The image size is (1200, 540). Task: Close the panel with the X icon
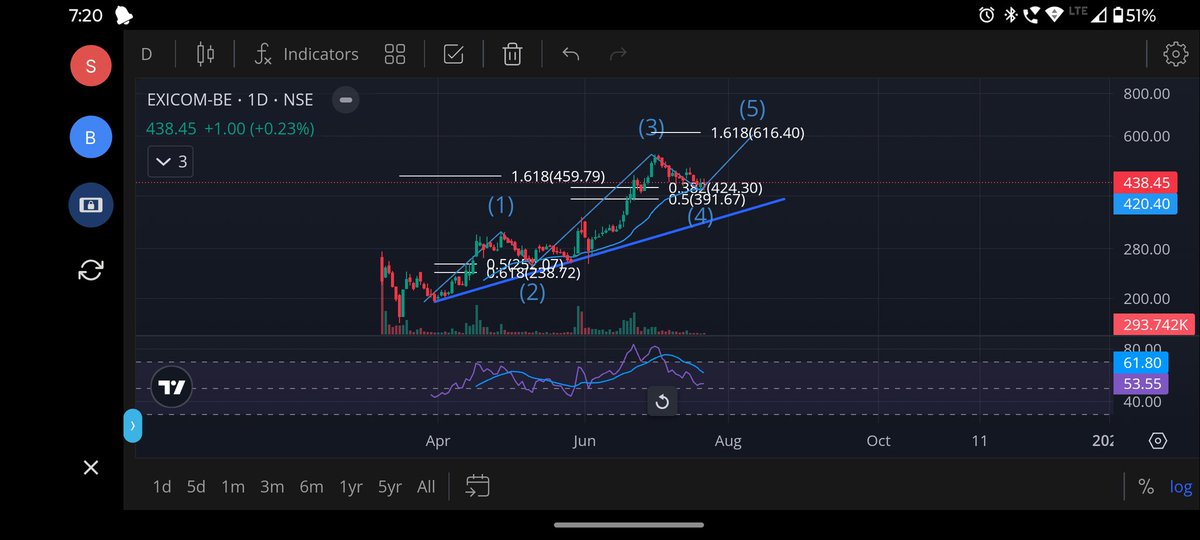[x=91, y=467]
